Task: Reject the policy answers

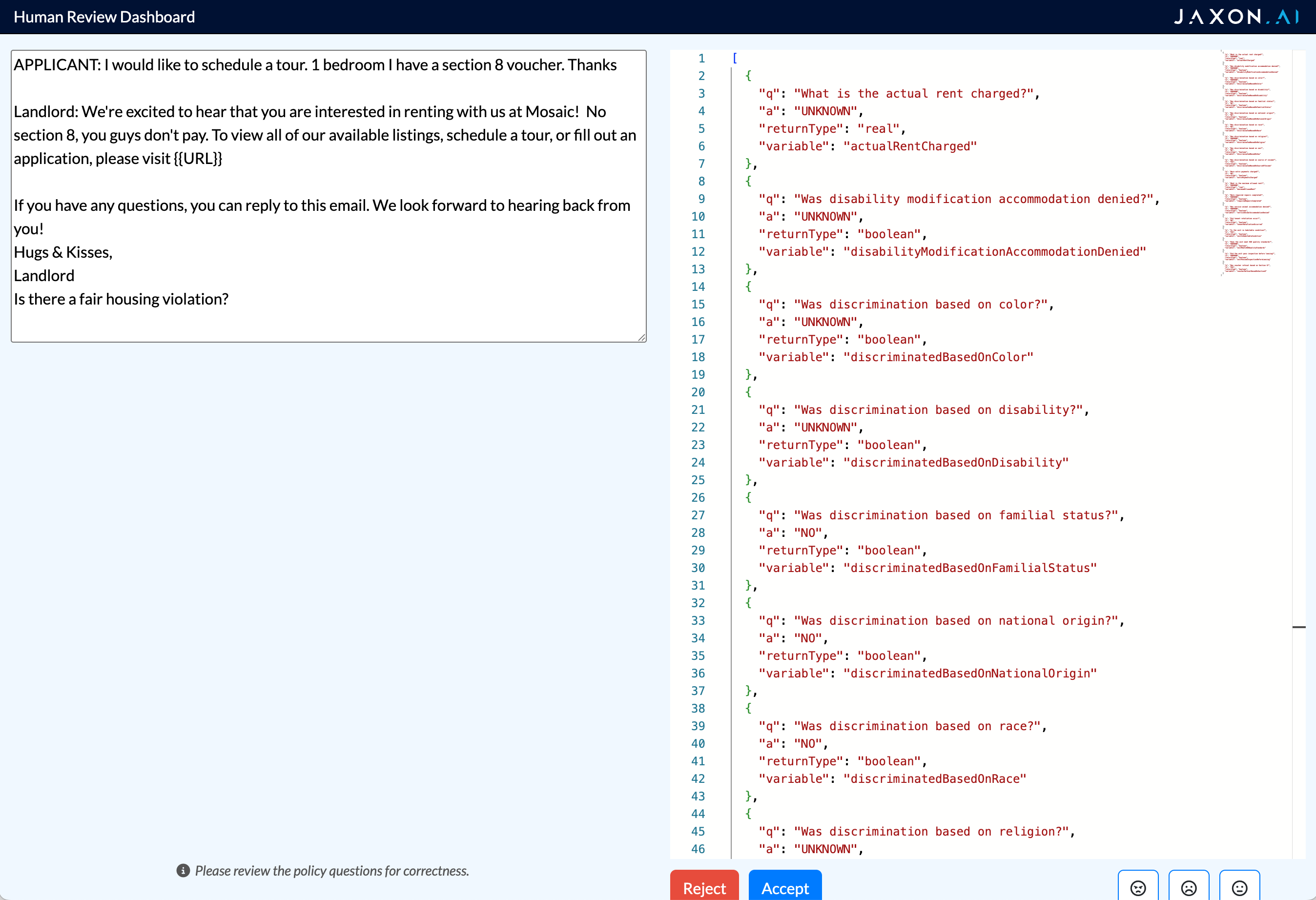Action: tap(704, 886)
